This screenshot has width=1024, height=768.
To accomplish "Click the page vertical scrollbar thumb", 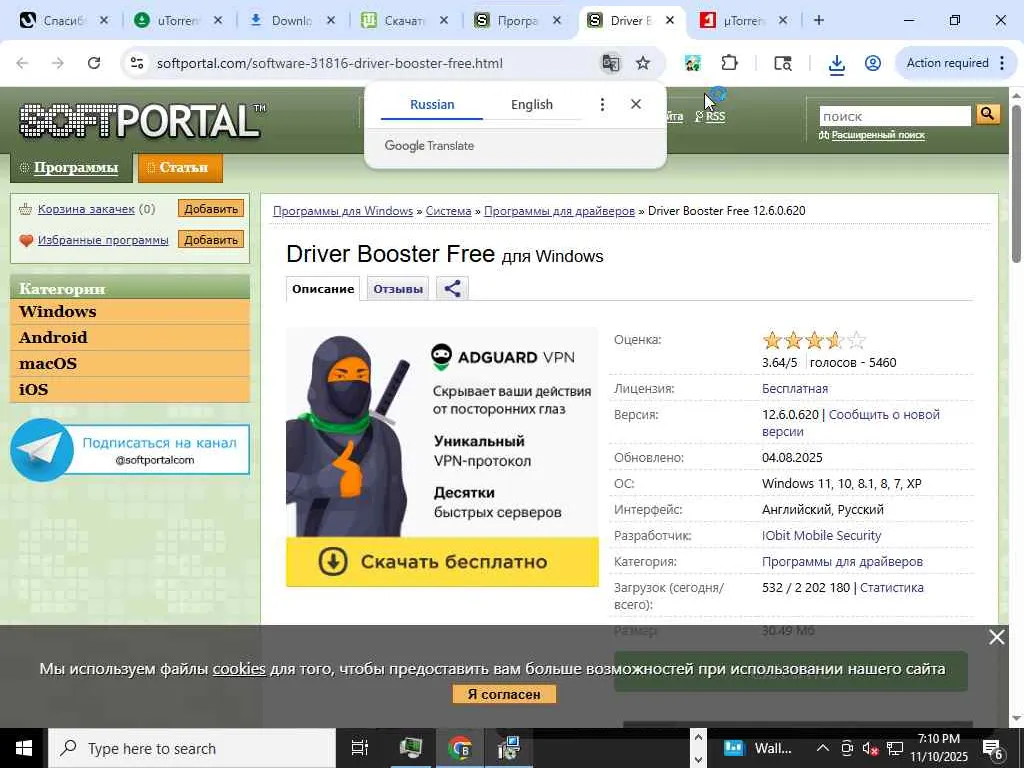I will (1016, 183).
